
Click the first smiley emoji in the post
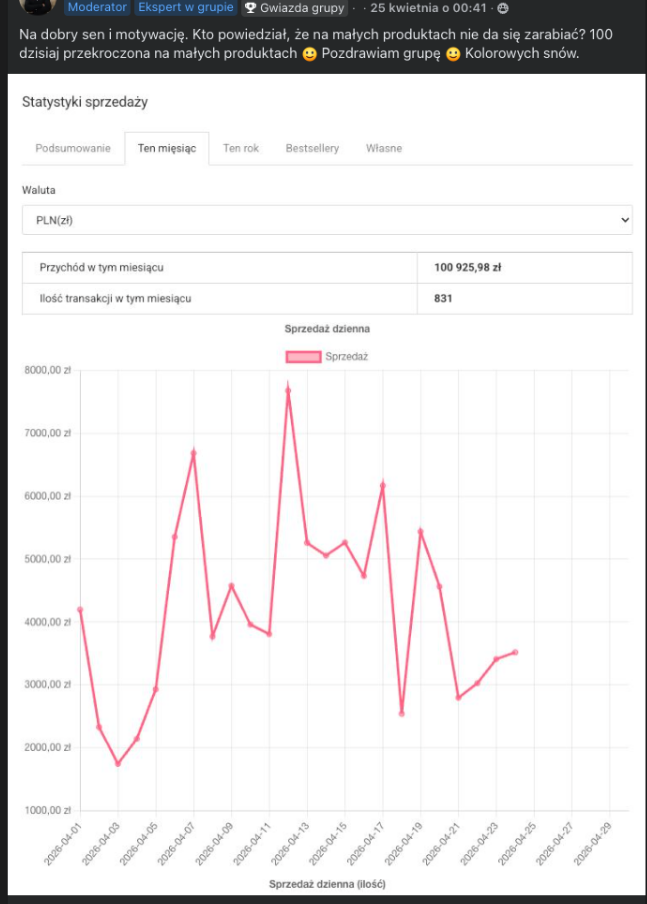pos(310,54)
